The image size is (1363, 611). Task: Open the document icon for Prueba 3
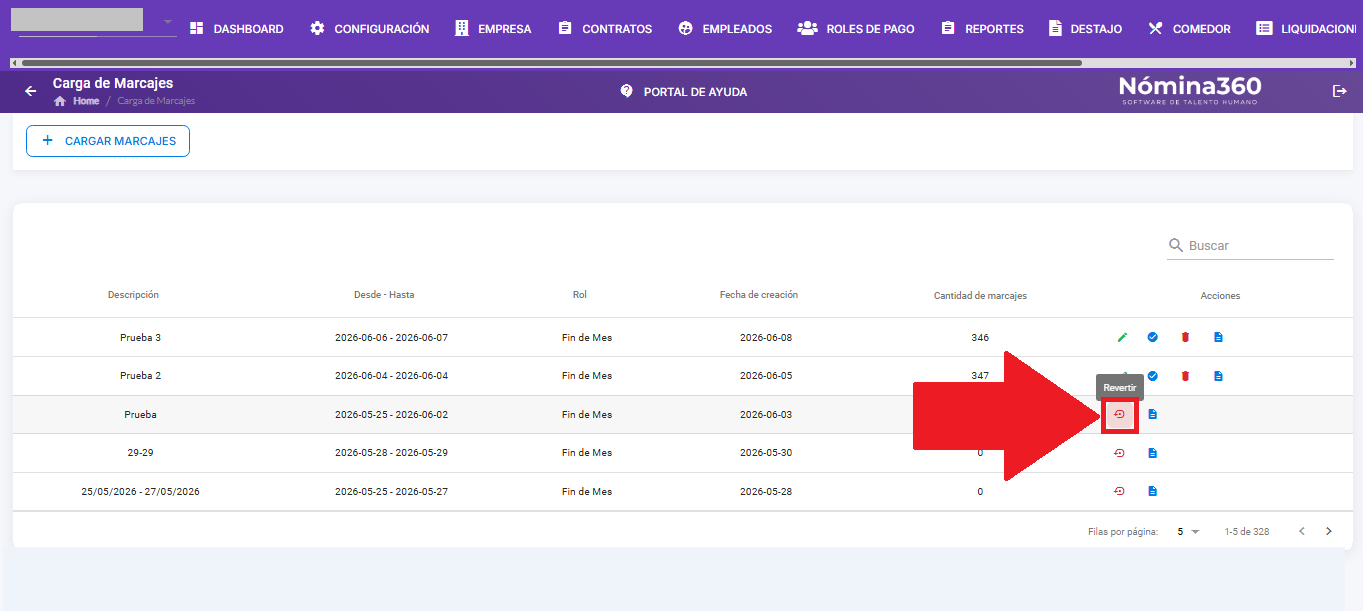(1218, 337)
